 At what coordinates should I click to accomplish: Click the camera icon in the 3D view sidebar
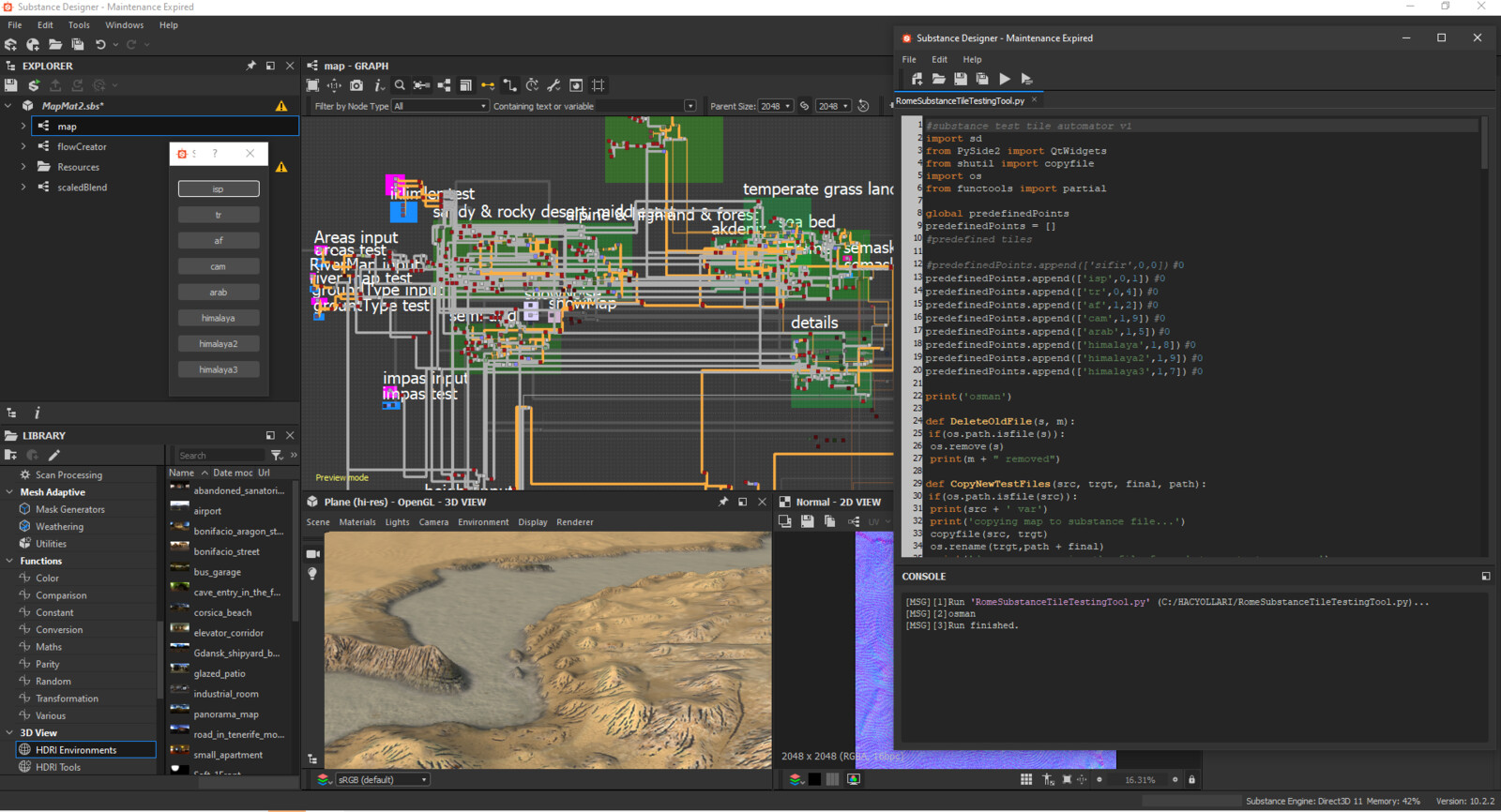click(312, 553)
